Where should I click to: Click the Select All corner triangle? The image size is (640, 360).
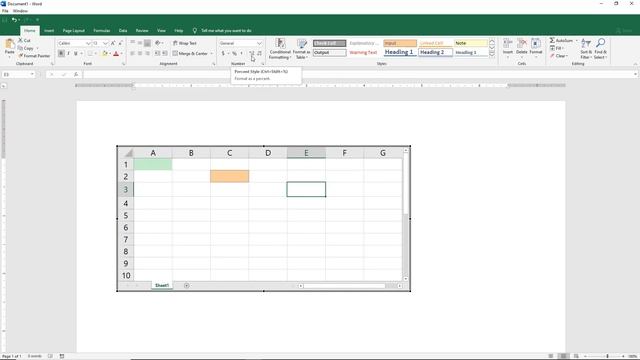pos(128,153)
